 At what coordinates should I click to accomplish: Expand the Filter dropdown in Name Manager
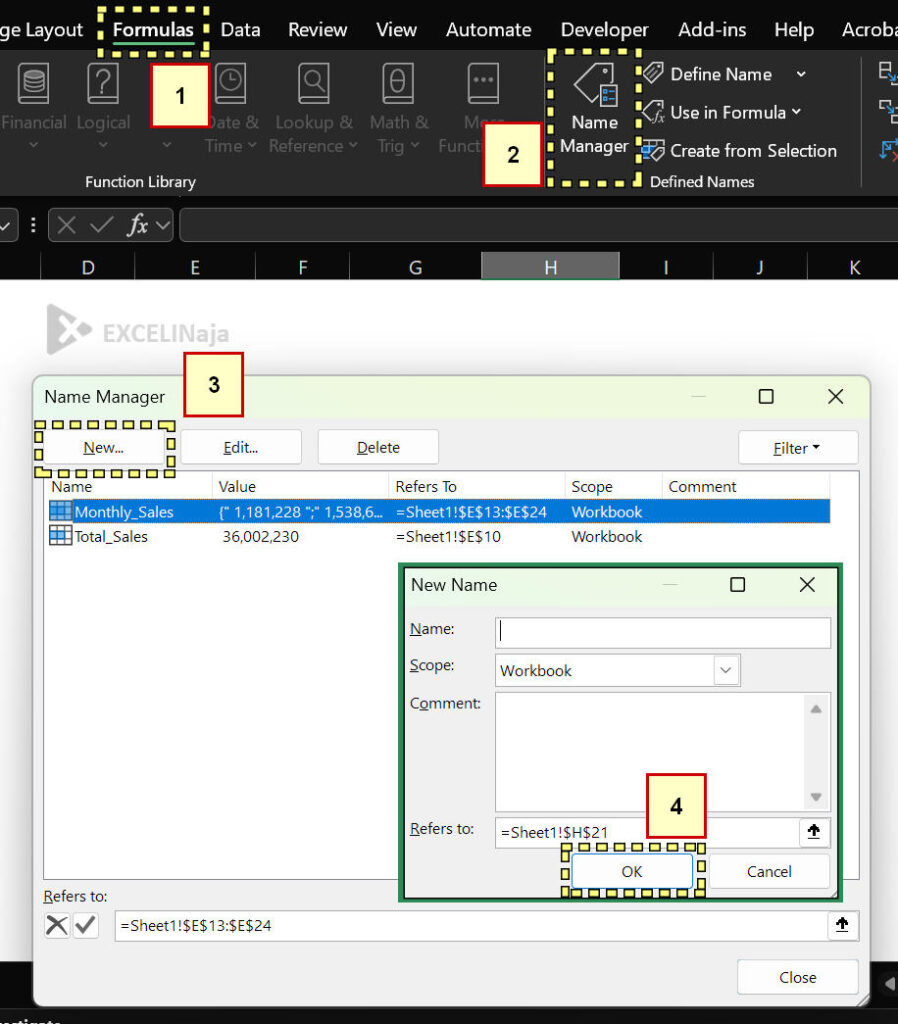tap(797, 448)
